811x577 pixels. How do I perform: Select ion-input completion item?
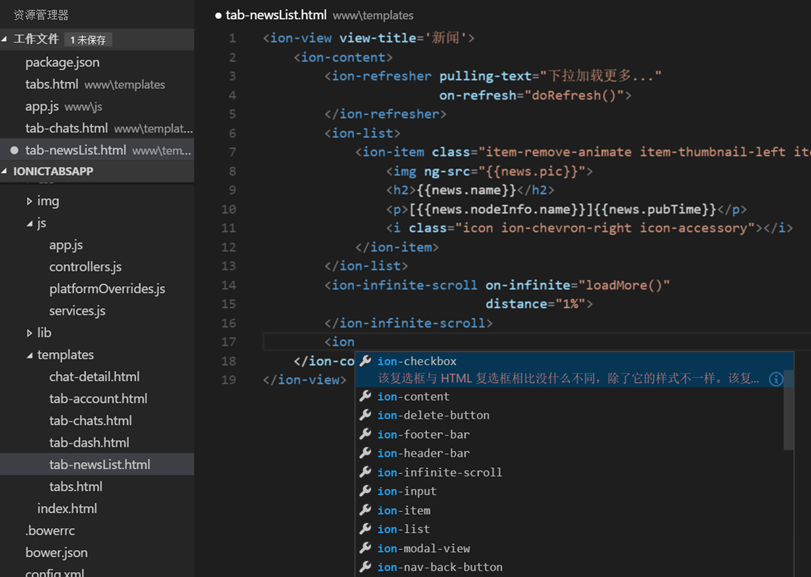(569, 491)
